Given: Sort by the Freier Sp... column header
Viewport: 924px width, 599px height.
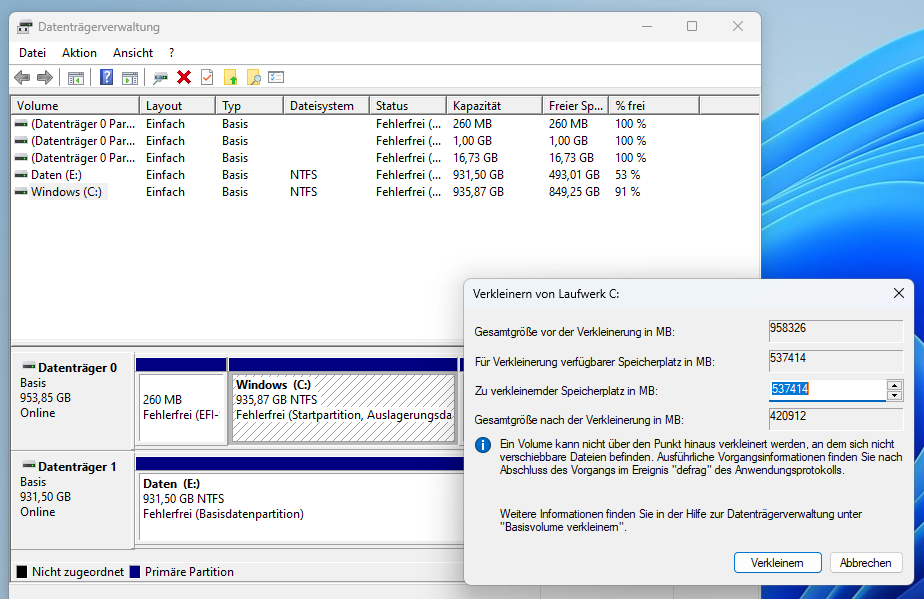Looking at the screenshot, I should 576,106.
